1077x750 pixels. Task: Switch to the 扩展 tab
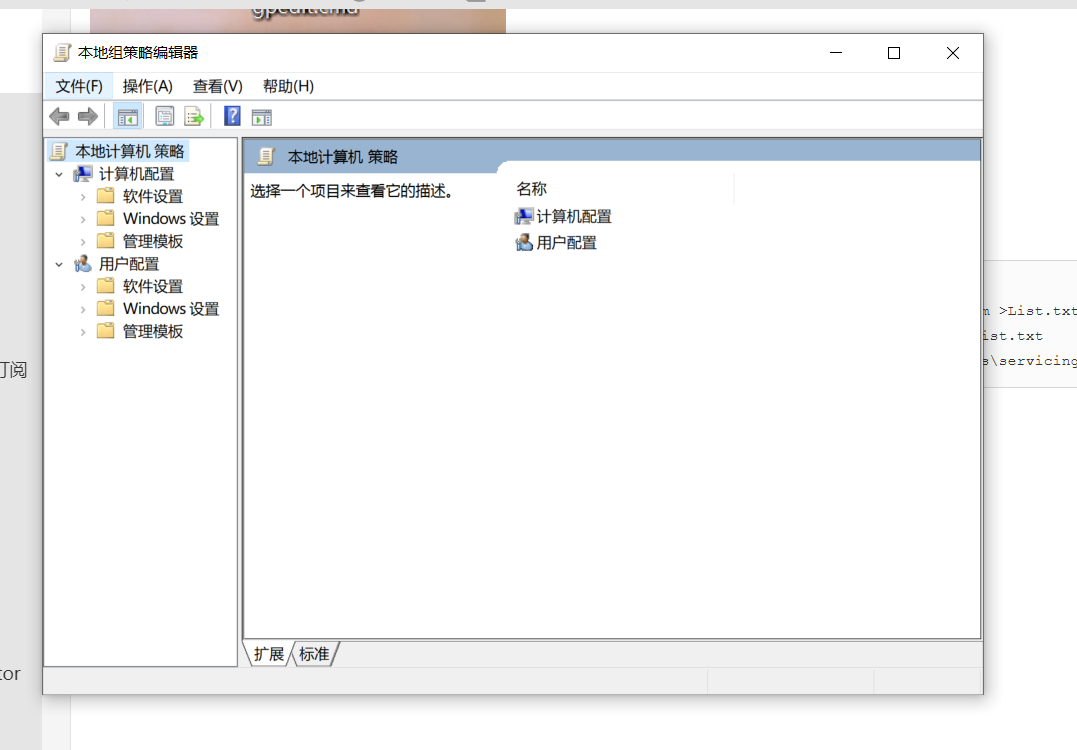(x=269, y=654)
